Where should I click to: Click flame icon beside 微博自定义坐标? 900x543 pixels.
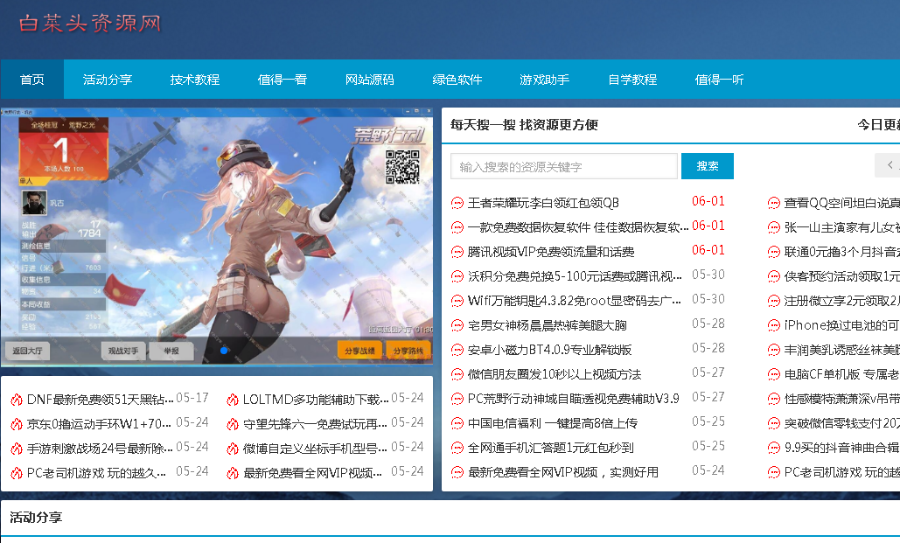232,449
